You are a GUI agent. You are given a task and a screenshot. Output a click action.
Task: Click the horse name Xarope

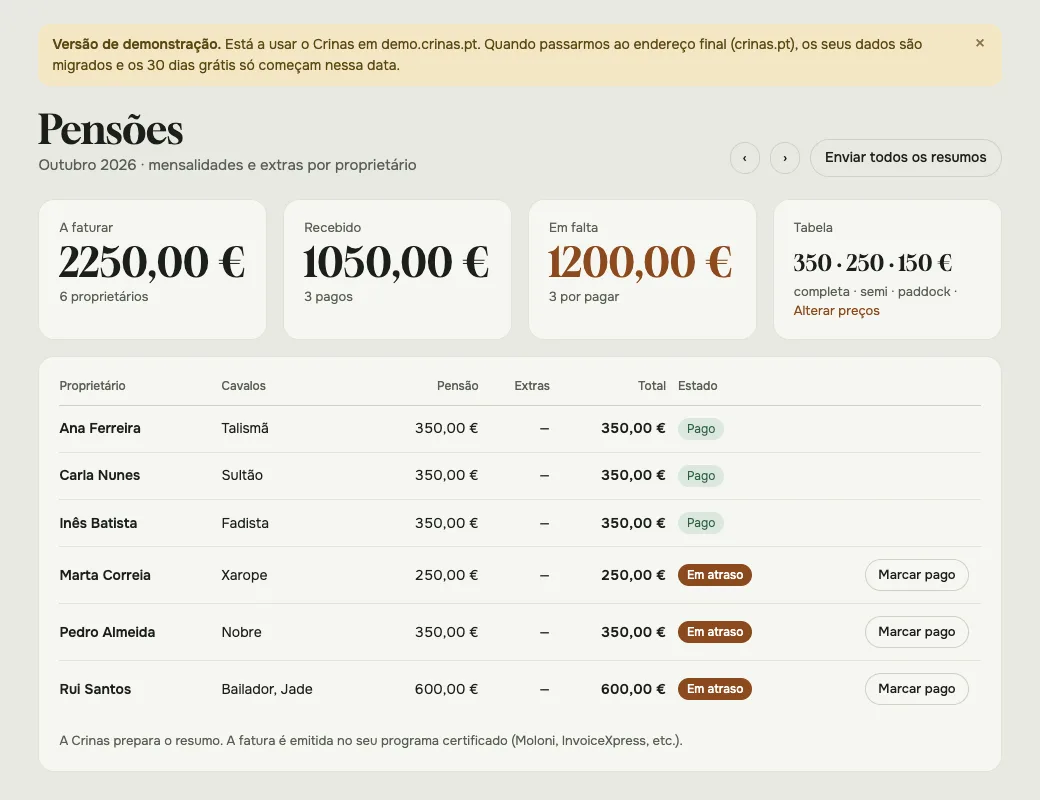tap(244, 575)
